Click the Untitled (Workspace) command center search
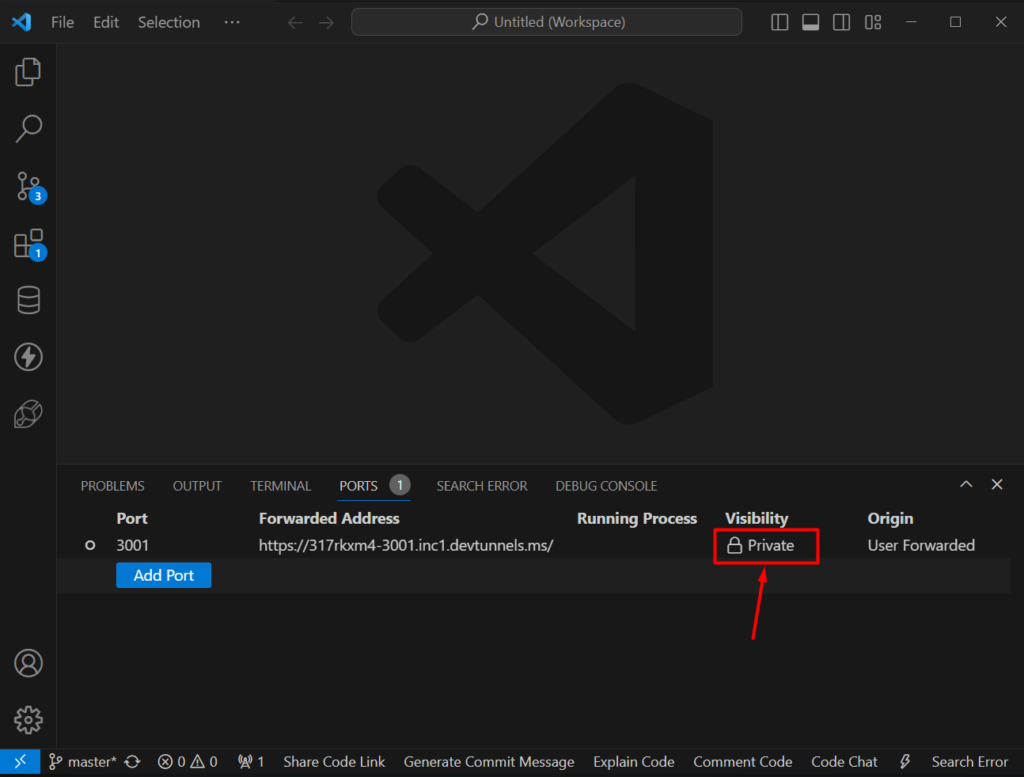Image resolution: width=1024 pixels, height=777 pixels. [547, 22]
